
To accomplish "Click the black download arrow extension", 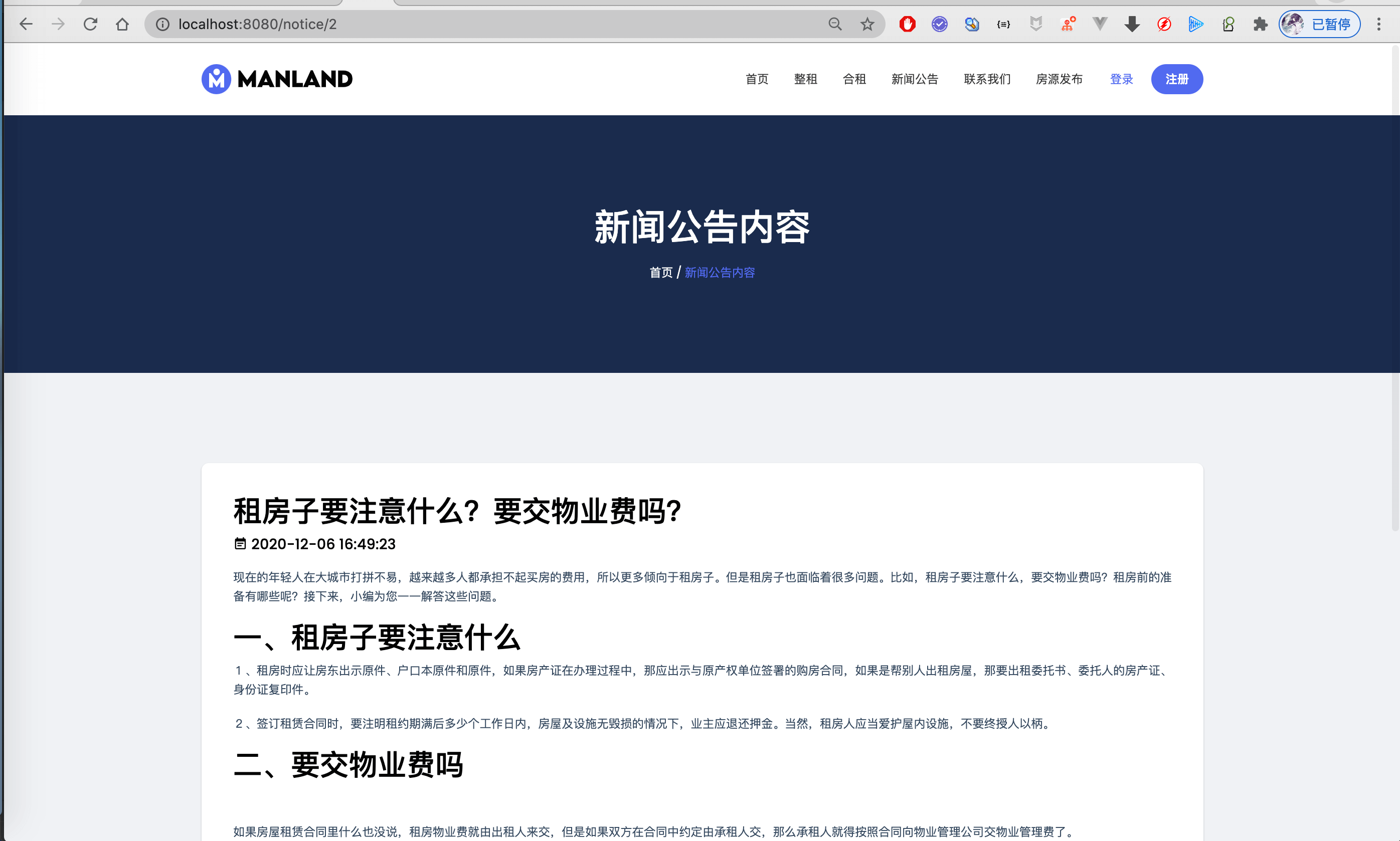I will pos(1132,25).
